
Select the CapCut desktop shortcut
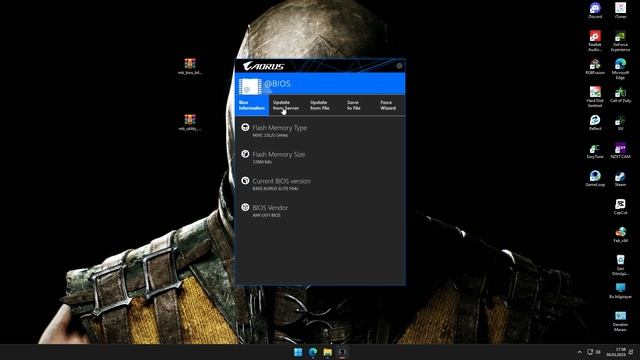tap(620, 207)
